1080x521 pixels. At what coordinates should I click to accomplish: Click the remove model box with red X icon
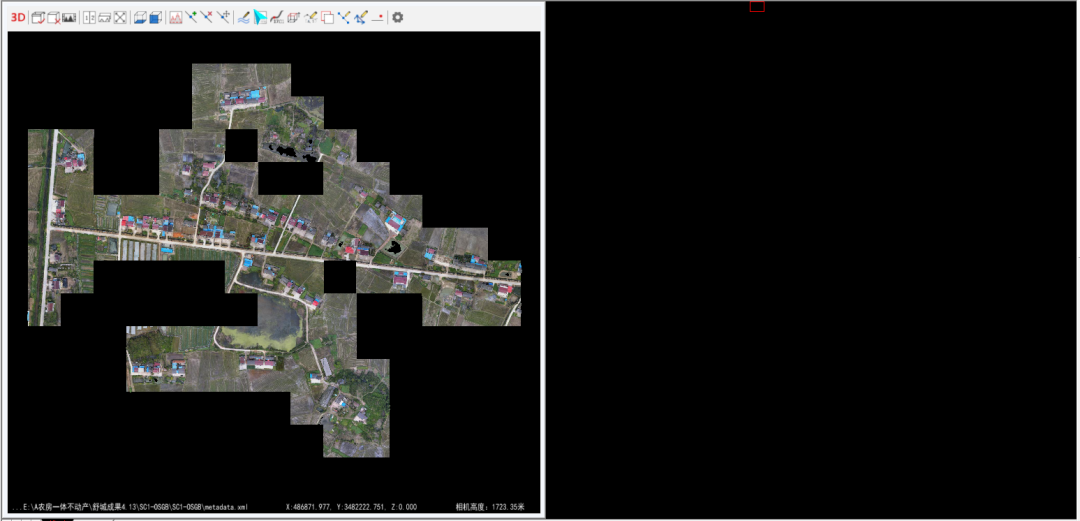pos(53,17)
